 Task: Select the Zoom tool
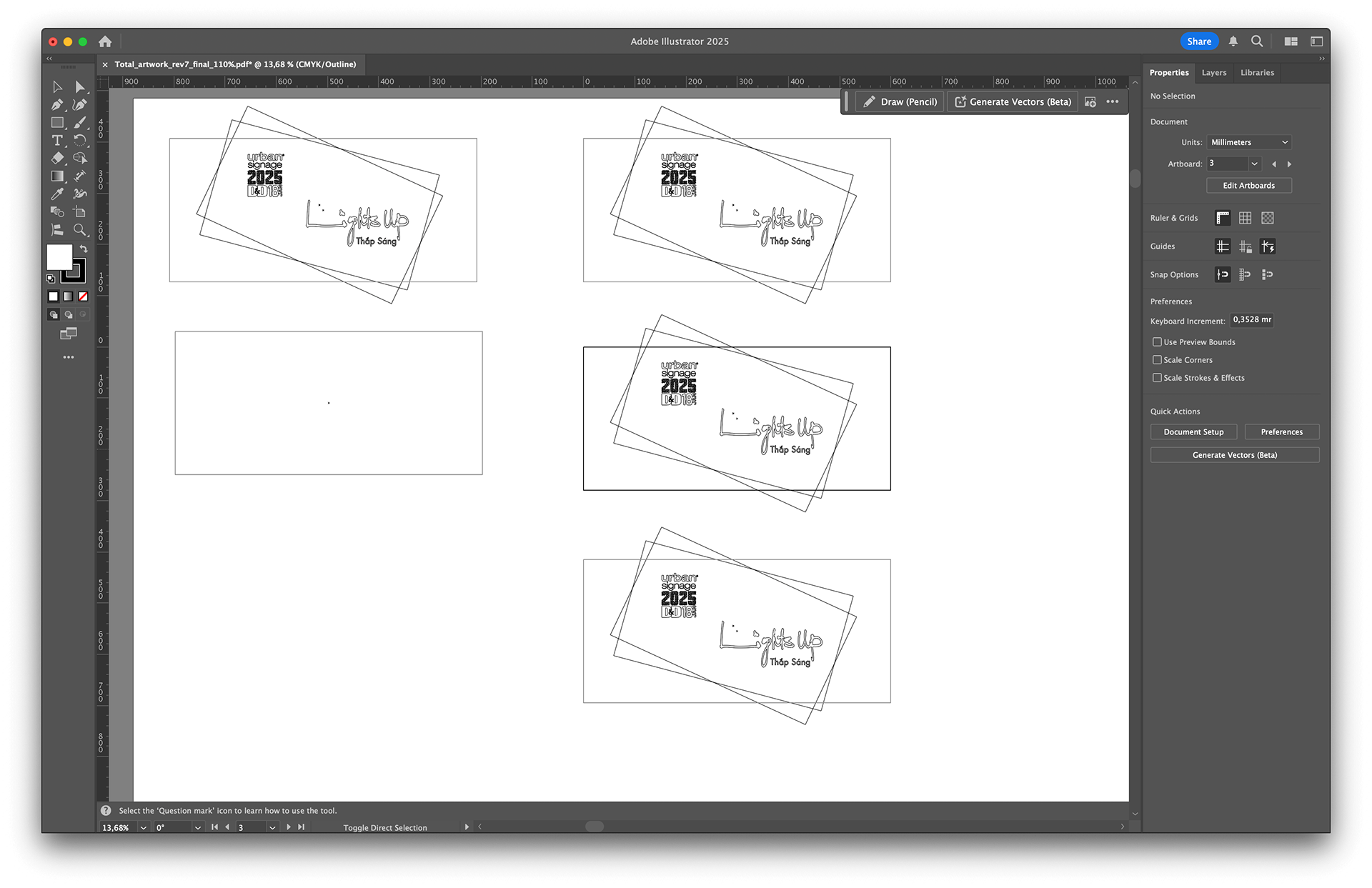click(x=80, y=229)
